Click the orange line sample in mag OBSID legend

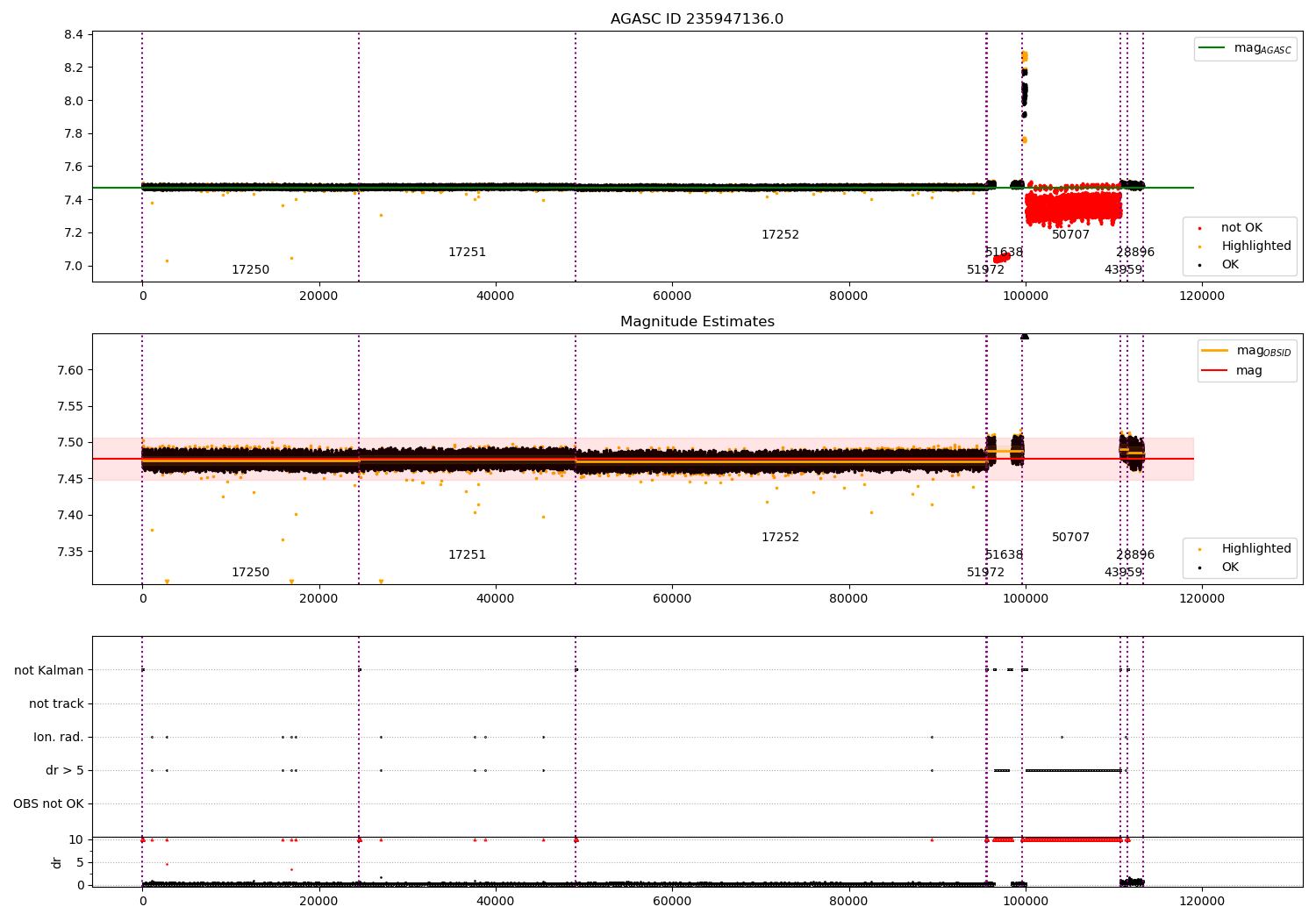click(1215, 350)
